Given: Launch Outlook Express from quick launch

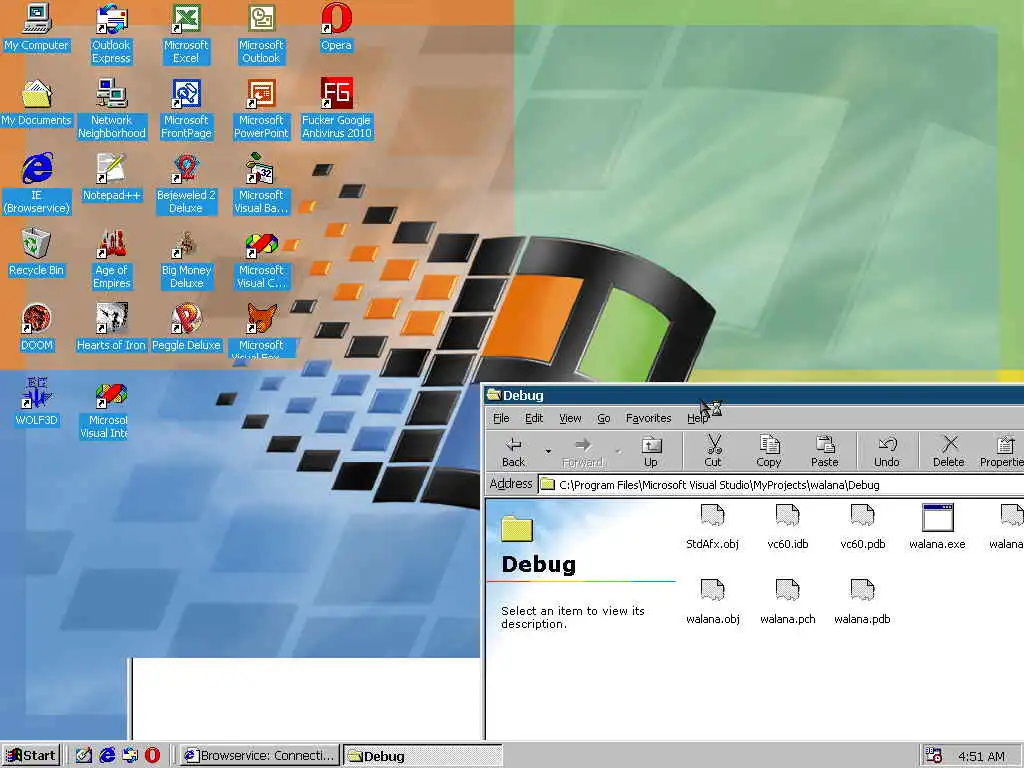Looking at the screenshot, I should [x=129, y=756].
